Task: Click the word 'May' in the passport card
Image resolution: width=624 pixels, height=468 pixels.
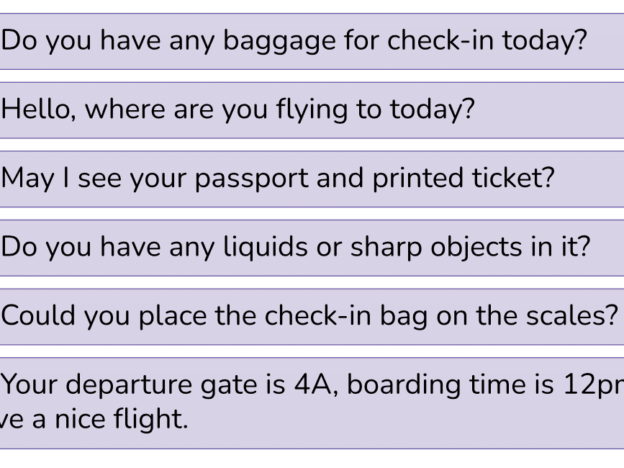Action: point(27,179)
